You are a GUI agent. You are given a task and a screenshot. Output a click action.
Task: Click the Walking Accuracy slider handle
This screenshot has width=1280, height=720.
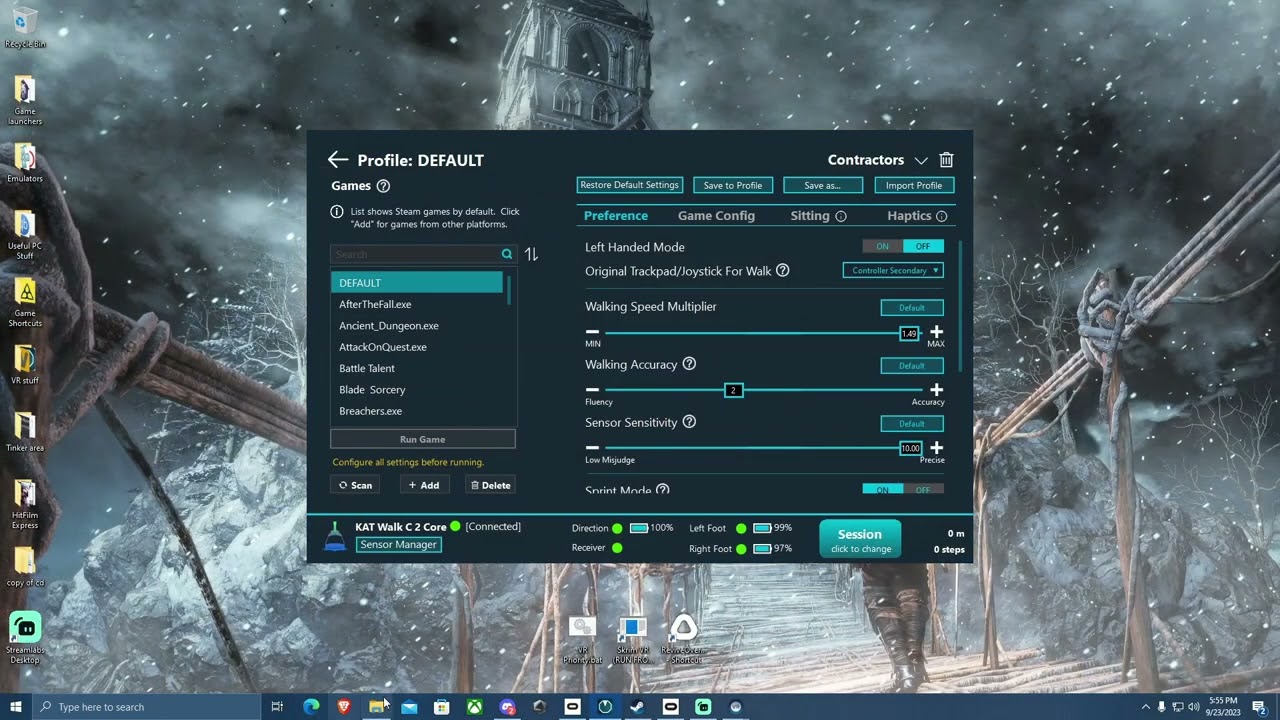click(733, 390)
